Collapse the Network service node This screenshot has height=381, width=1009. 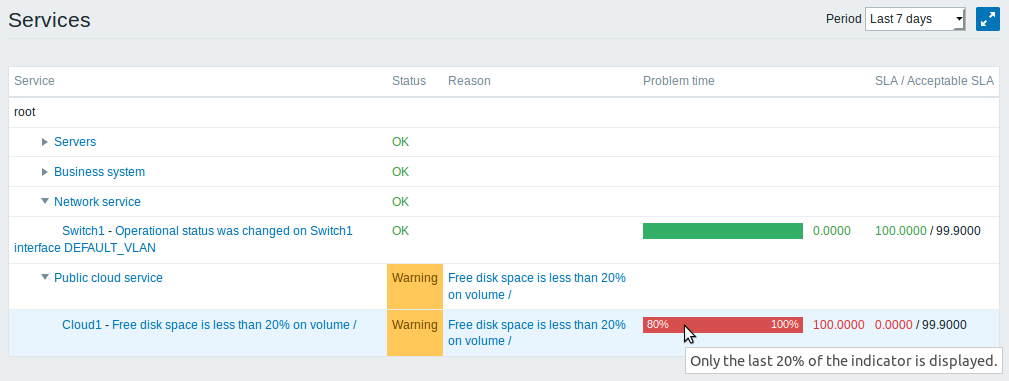click(45, 201)
